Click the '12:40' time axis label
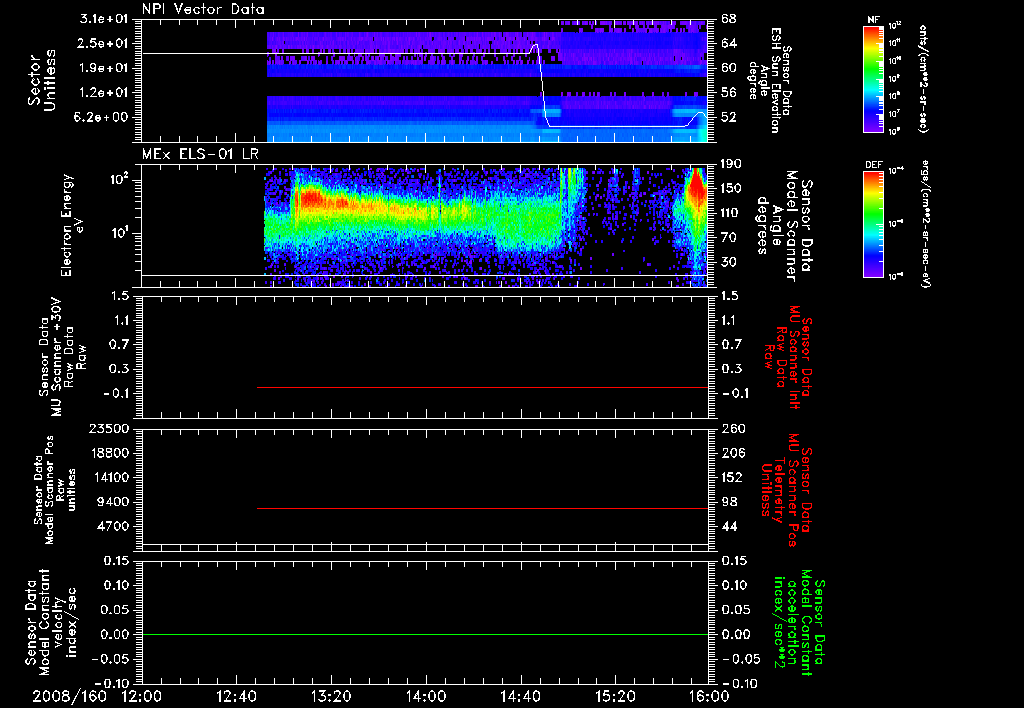This screenshot has width=1024, height=708. pos(236,696)
